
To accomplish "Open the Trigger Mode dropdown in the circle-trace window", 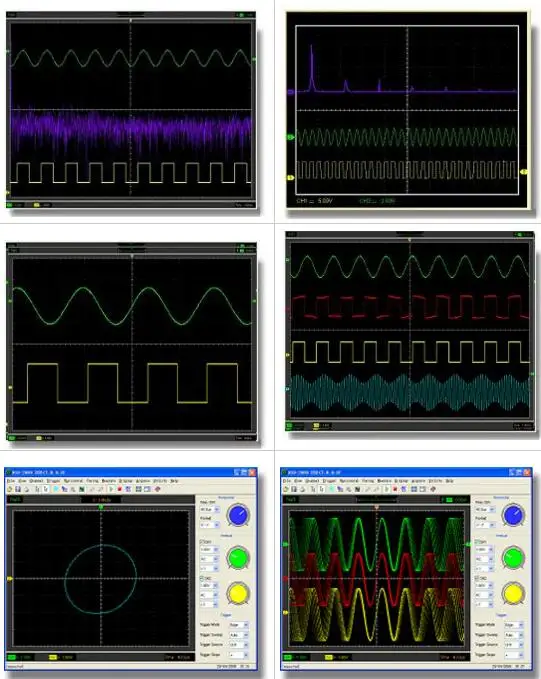I will click(239, 625).
